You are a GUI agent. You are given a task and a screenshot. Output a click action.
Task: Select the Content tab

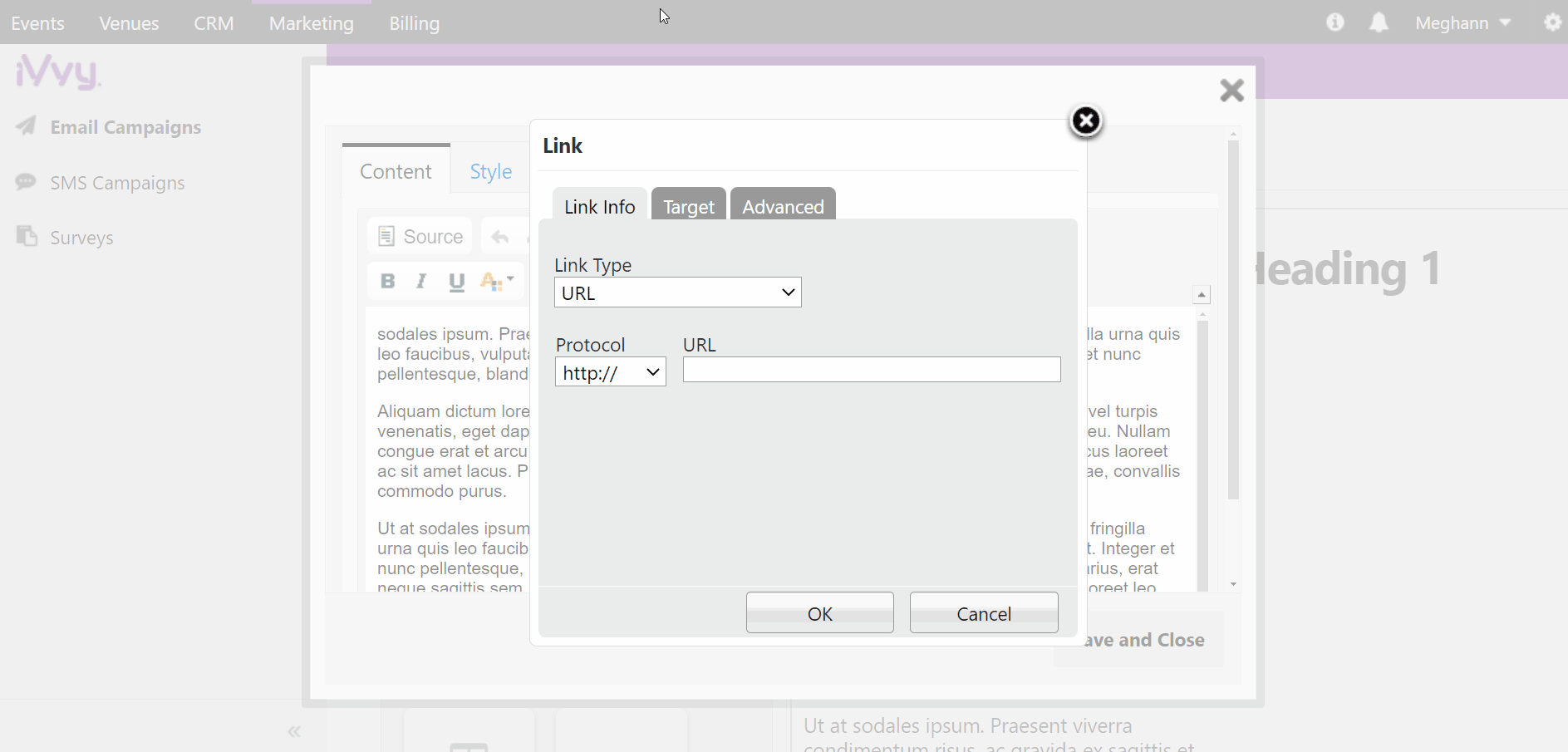point(396,171)
